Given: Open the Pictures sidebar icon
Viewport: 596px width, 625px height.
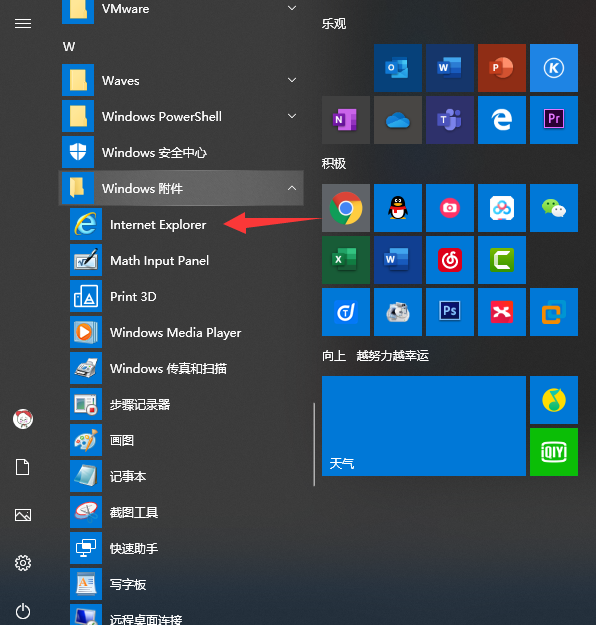Looking at the screenshot, I should [x=23, y=515].
